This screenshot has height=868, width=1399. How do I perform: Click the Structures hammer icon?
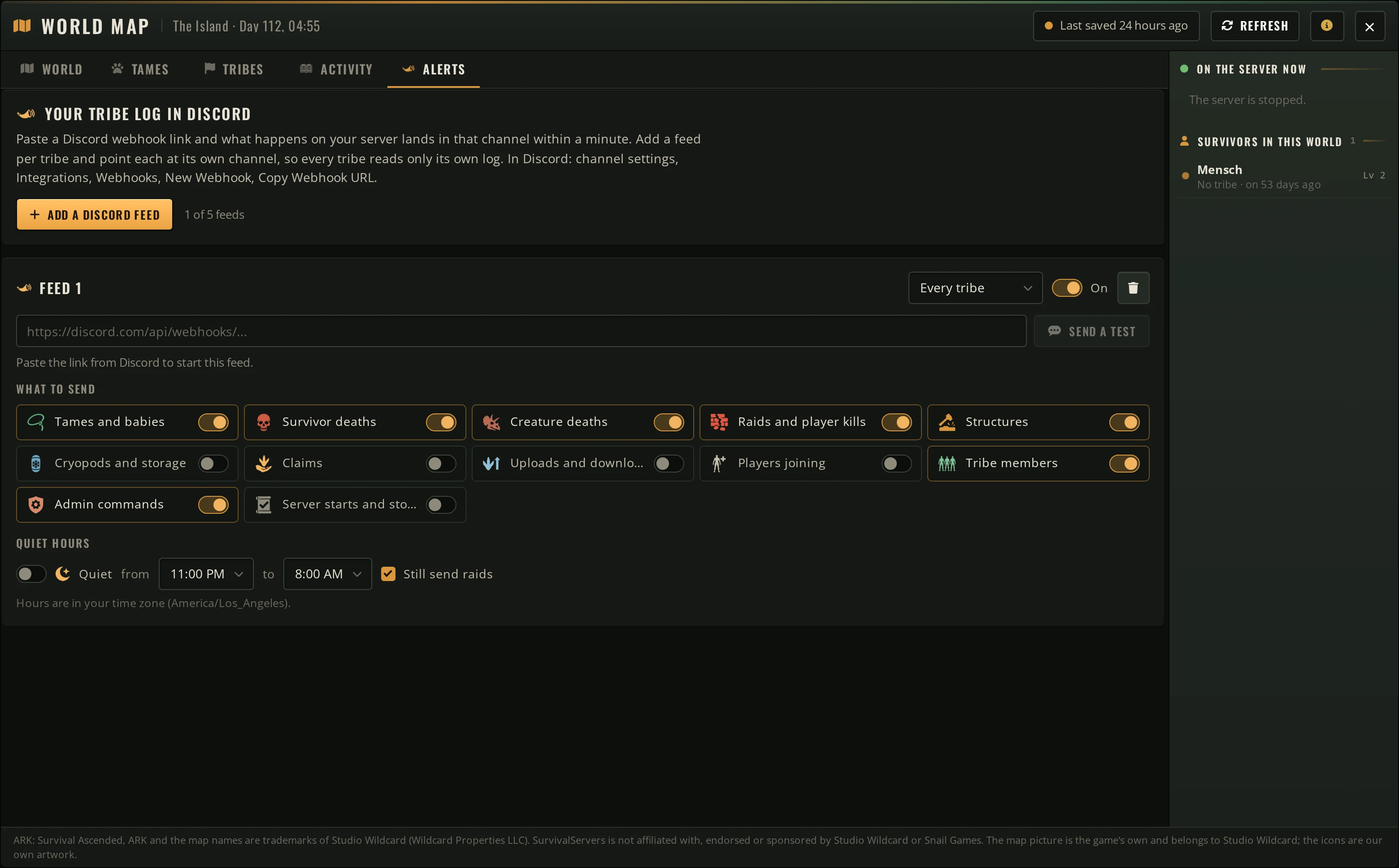947,422
